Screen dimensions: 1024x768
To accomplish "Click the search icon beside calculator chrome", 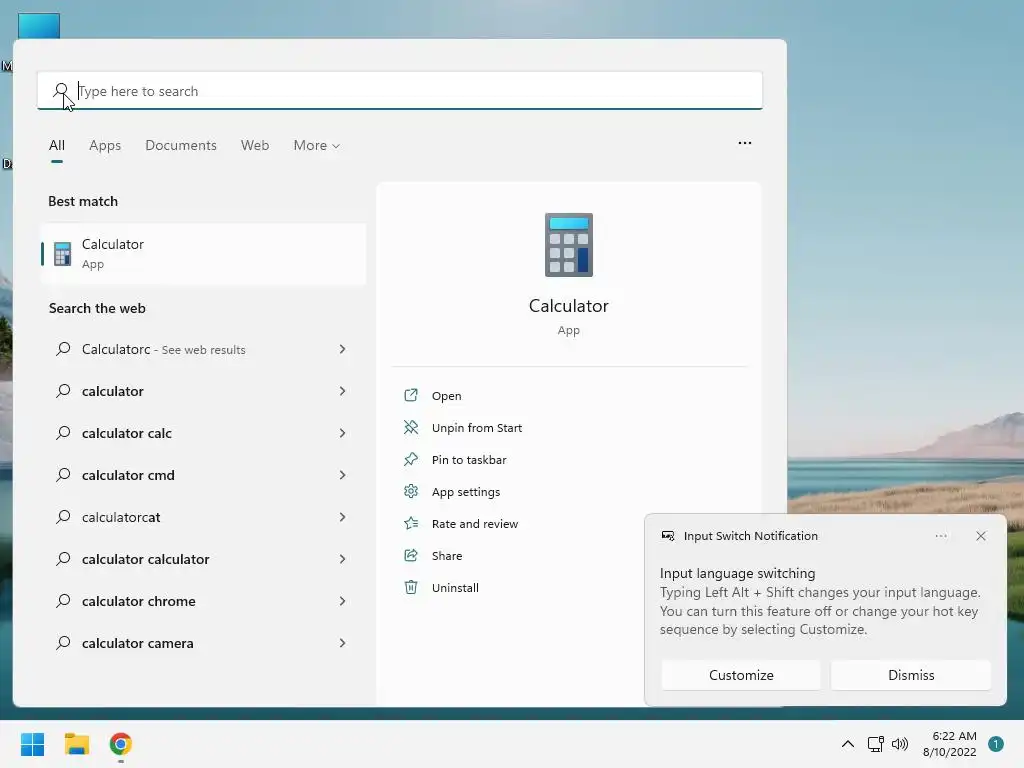I will tap(63, 601).
